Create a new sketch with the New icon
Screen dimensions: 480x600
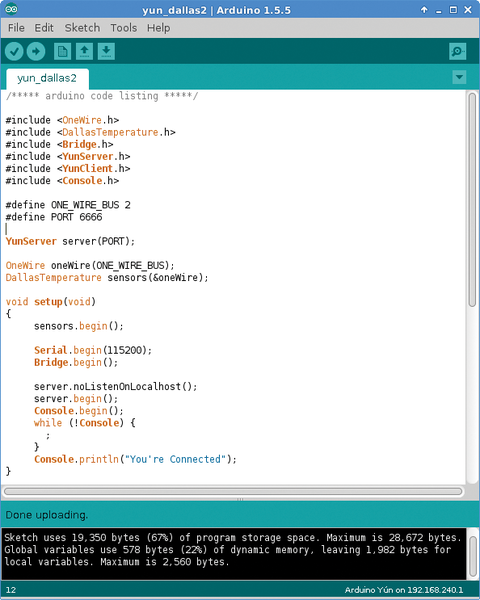coord(63,51)
